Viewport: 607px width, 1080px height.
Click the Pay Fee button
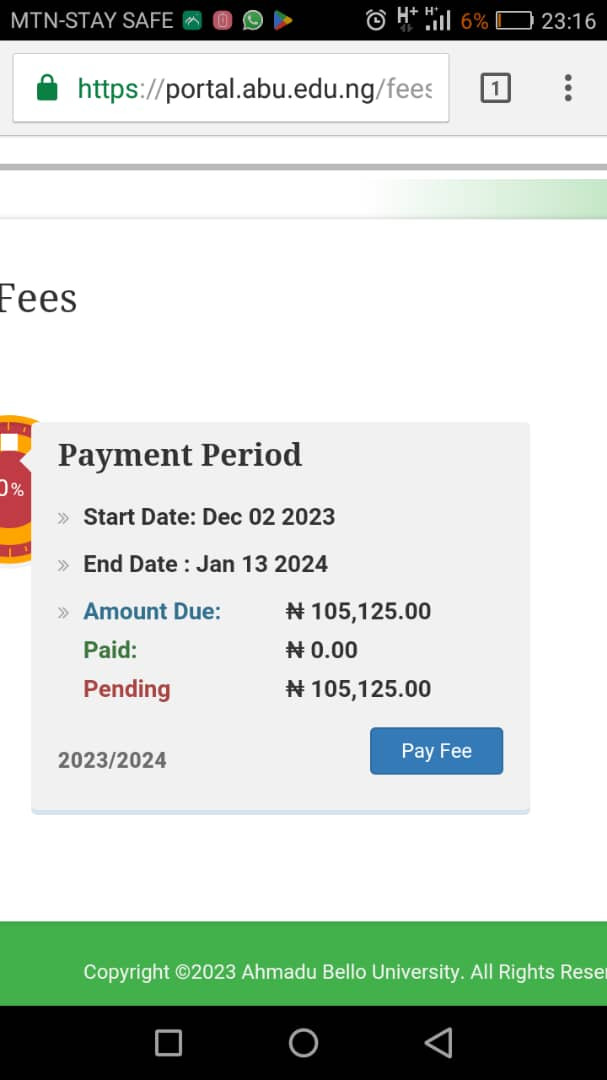pyautogui.click(x=436, y=751)
